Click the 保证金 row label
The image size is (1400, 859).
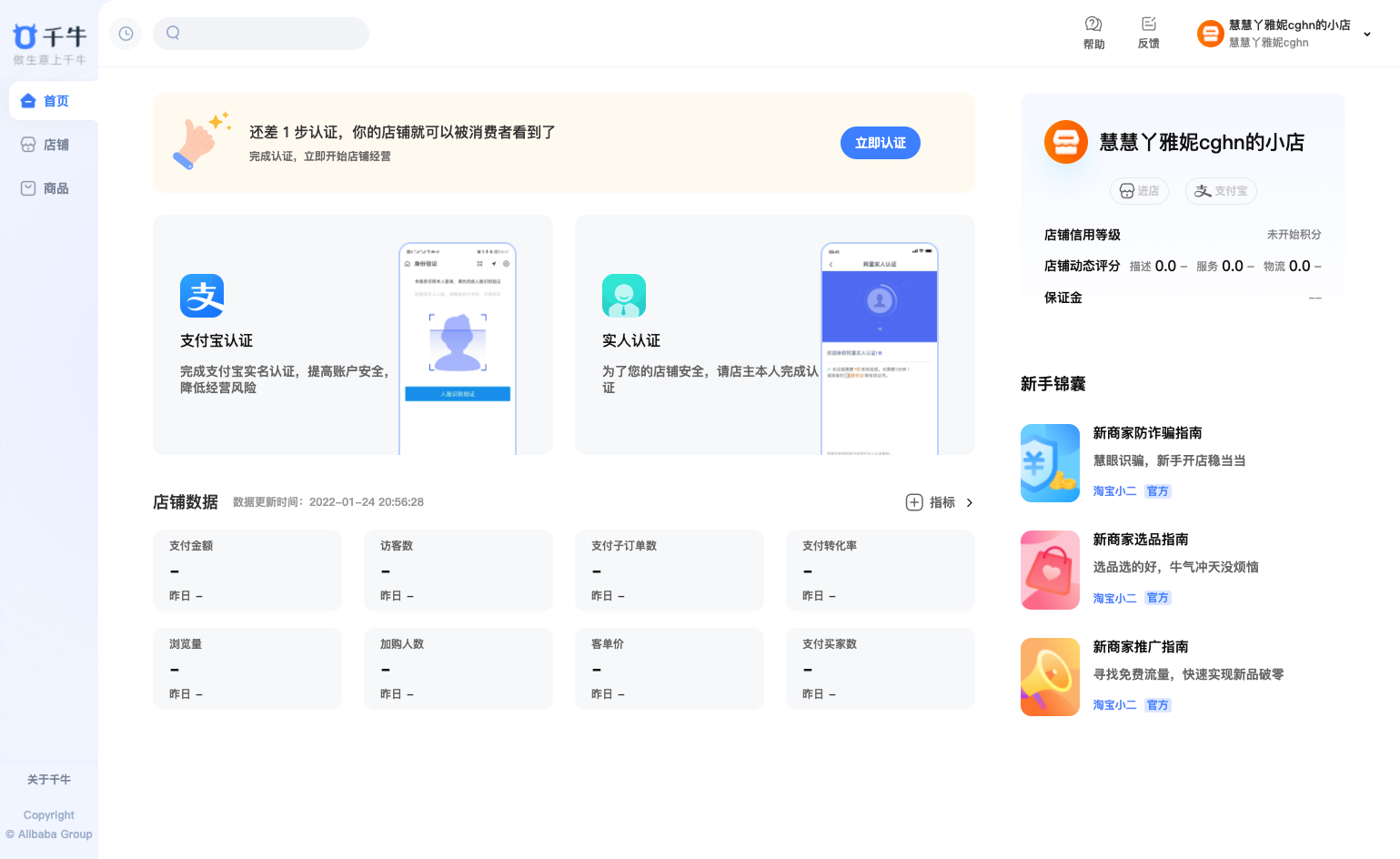click(1063, 298)
